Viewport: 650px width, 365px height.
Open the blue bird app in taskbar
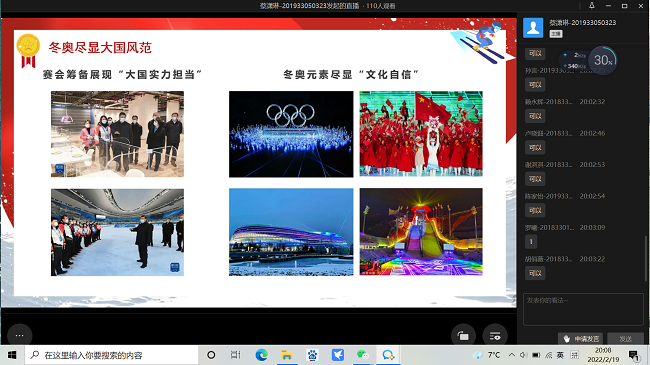pyautogui.click(x=337, y=355)
